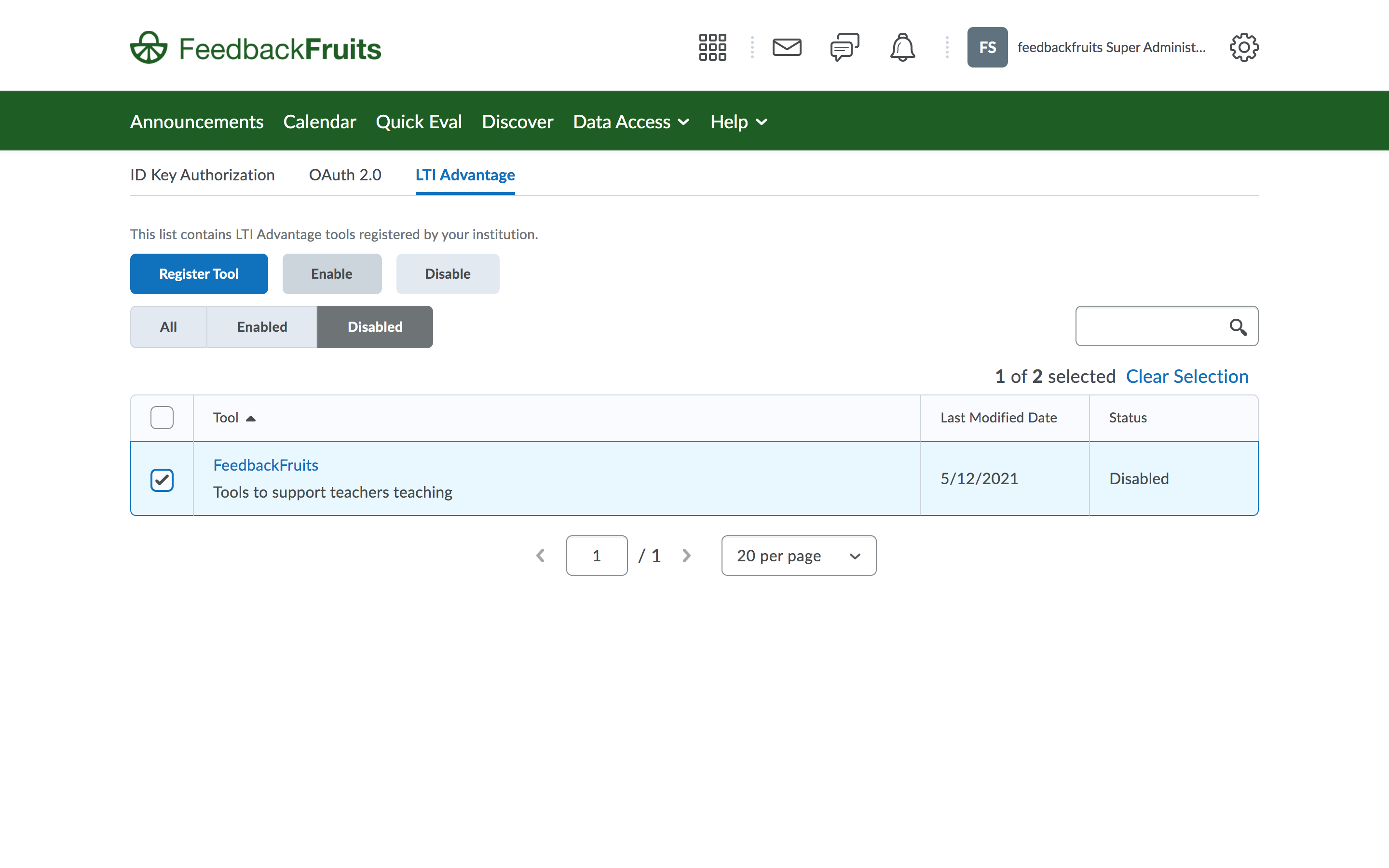The height and width of the screenshot is (868, 1389).
Task: Open the course selector grid icon
Action: [712, 47]
